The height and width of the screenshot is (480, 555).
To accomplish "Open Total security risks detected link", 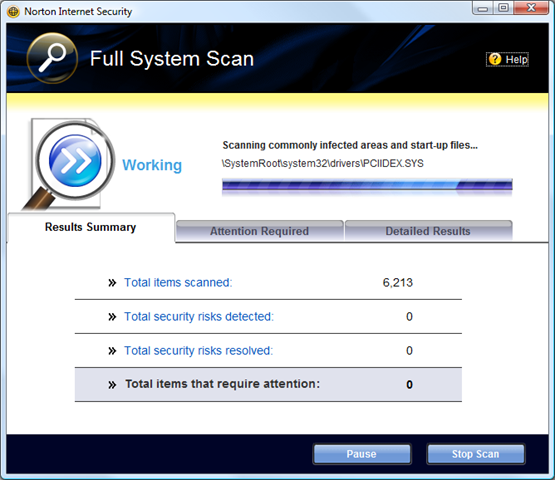I will click(199, 316).
